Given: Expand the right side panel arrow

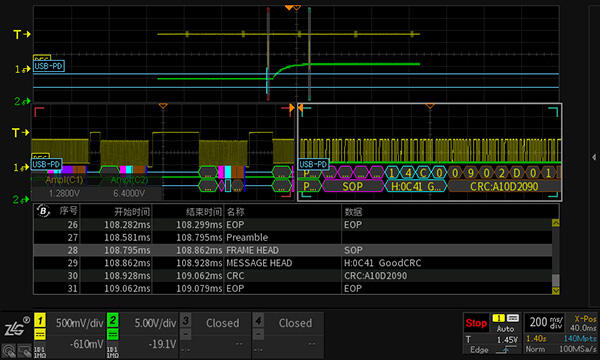Looking at the screenshot, I should (594, 157).
